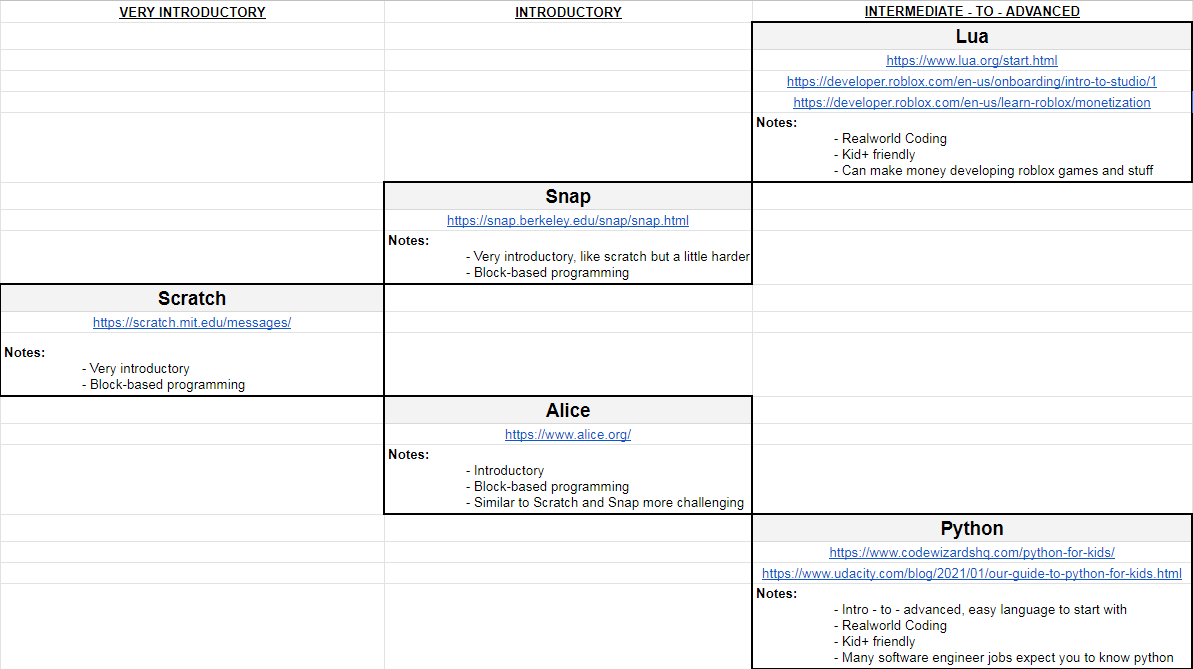Open the Udacity Python guide link
Screen dimensions: 1193x669
point(971,574)
